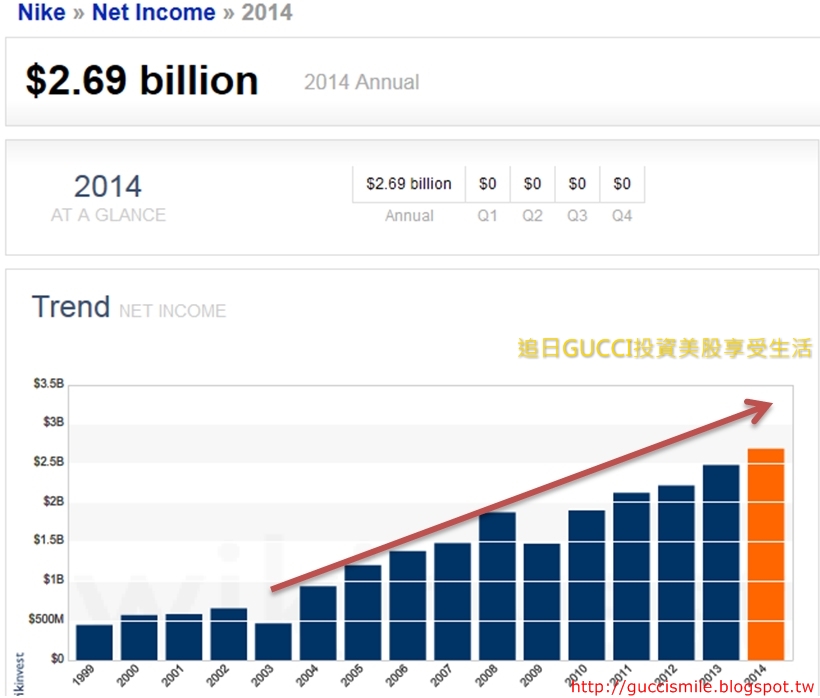Click the Q4 column label
Image resolution: width=820 pixels, height=698 pixels.
pos(622,215)
